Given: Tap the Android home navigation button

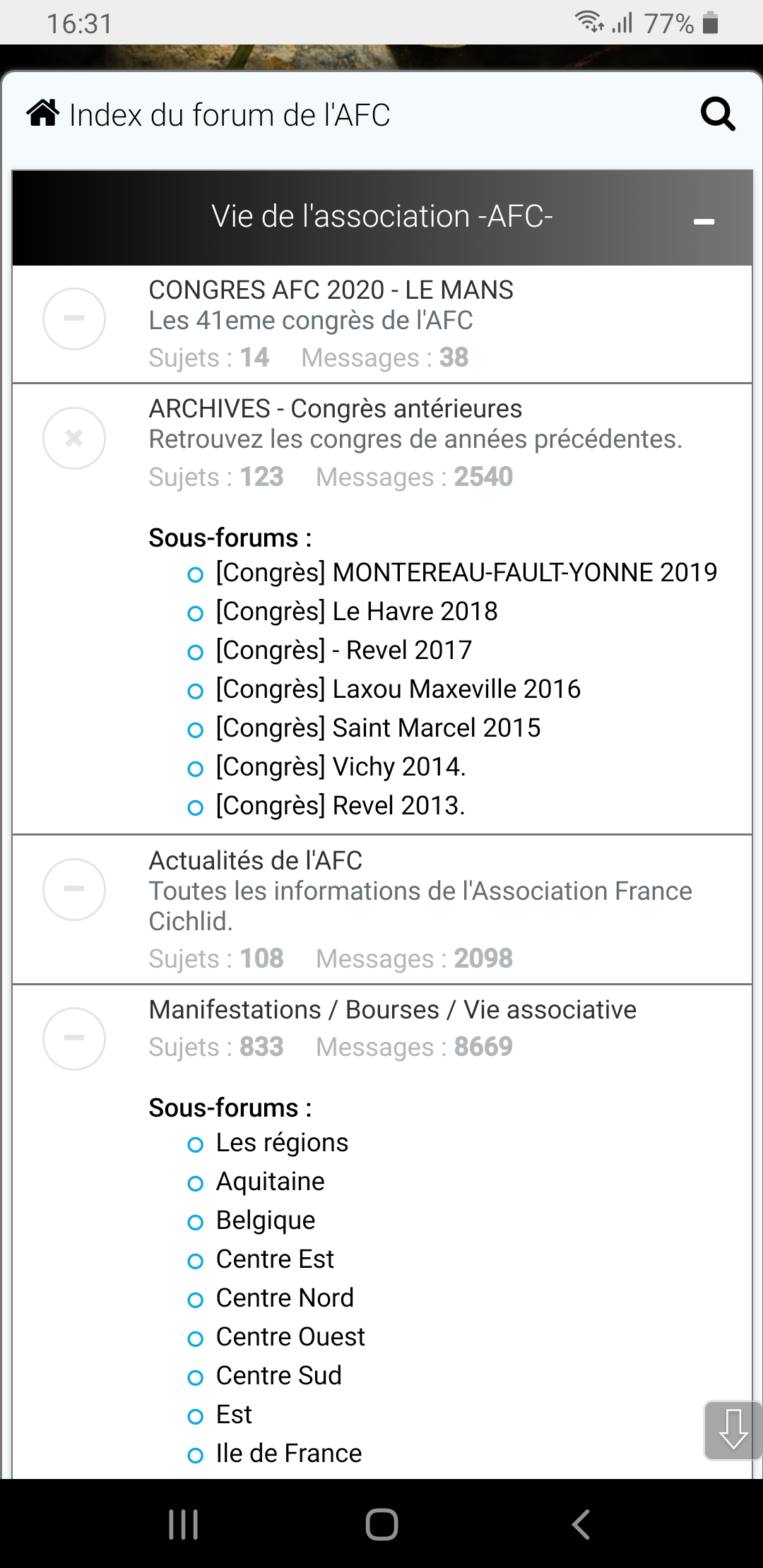Looking at the screenshot, I should (381, 1524).
